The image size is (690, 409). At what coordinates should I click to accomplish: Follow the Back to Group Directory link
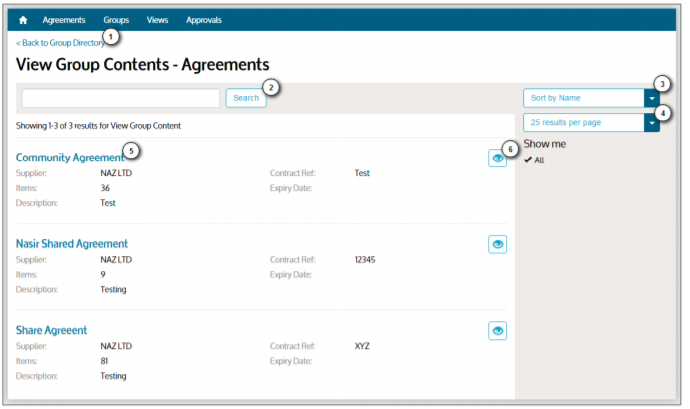[x=60, y=43]
